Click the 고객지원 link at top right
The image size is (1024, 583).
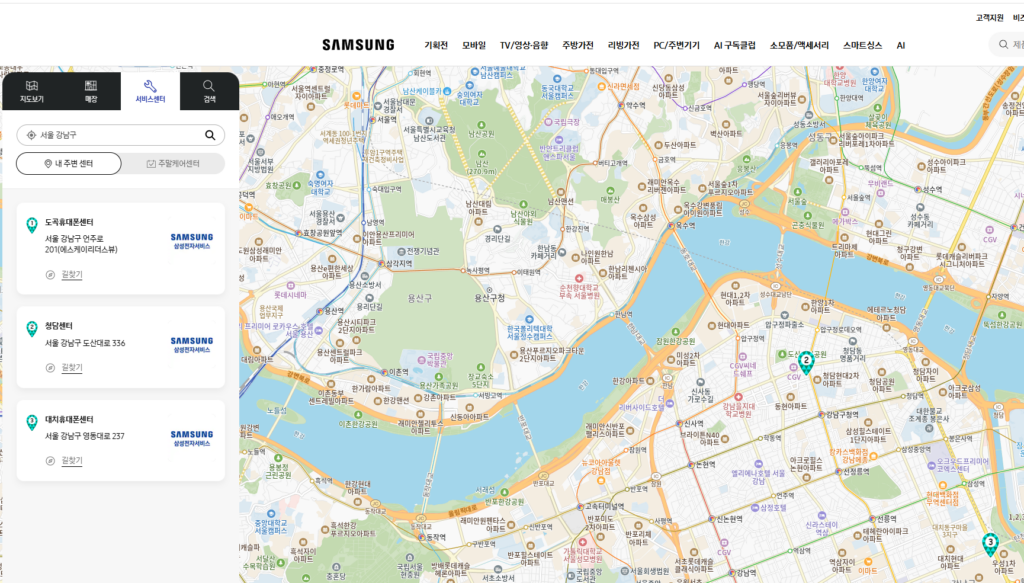(989, 18)
